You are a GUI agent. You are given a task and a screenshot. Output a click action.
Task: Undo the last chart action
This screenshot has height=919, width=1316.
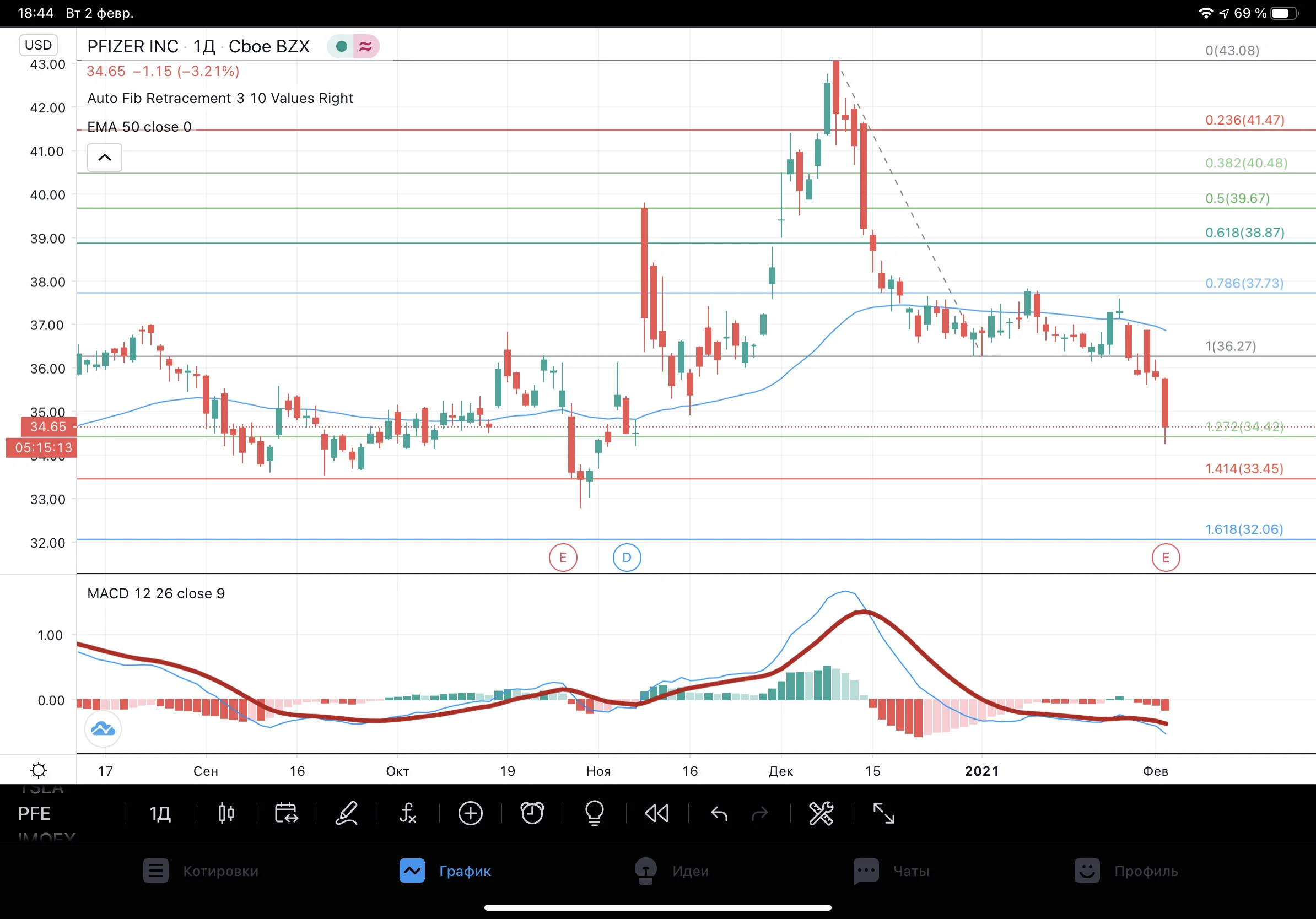[x=719, y=813]
